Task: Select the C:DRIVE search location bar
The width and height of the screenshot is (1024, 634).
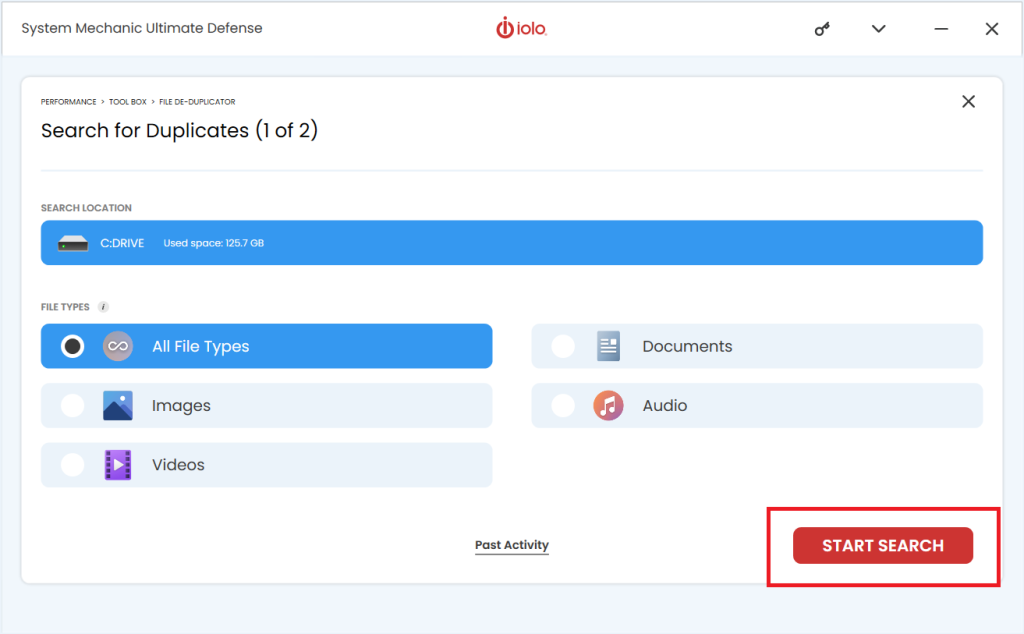Action: pyautogui.click(x=512, y=241)
